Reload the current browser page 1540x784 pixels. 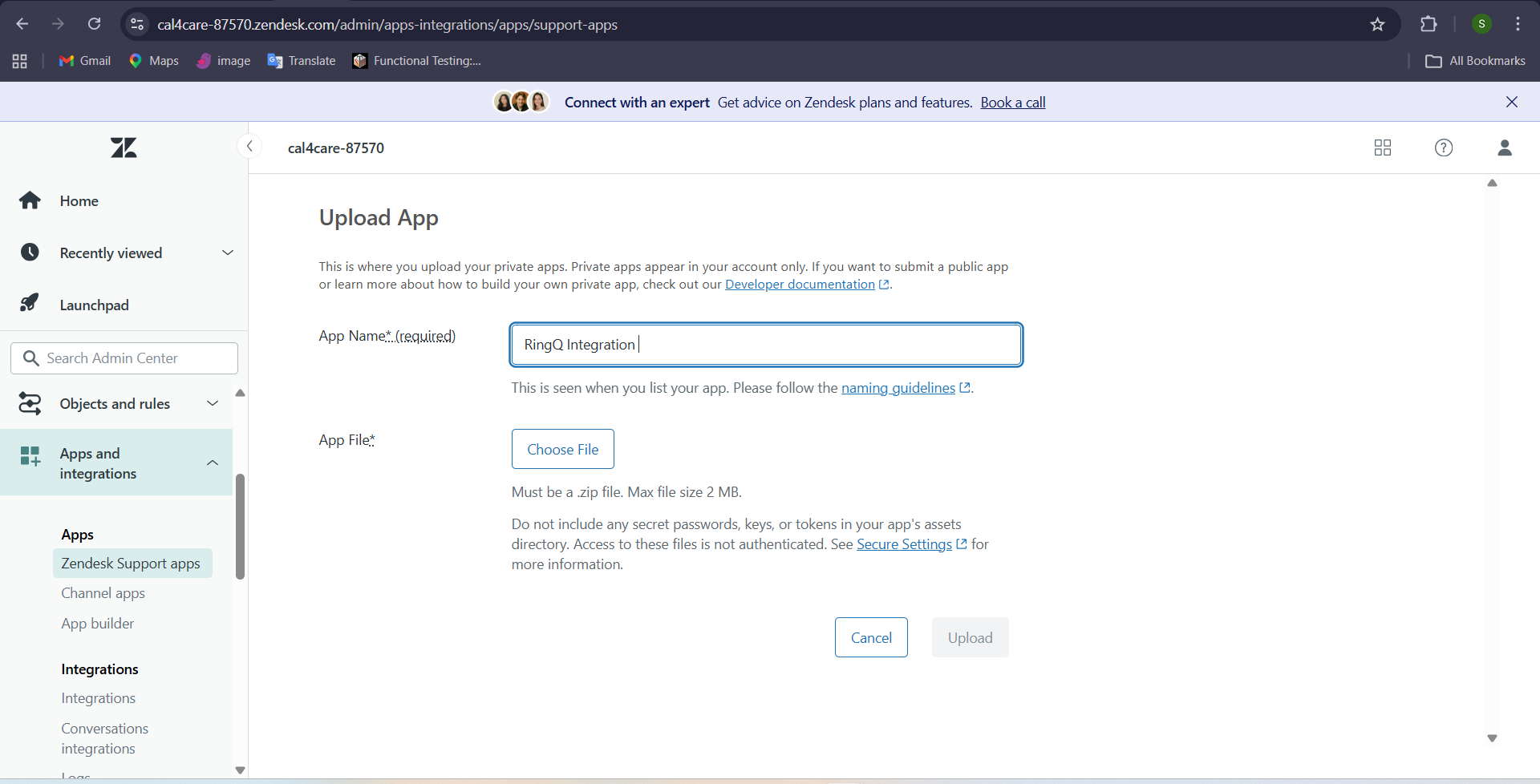[95, 24]
